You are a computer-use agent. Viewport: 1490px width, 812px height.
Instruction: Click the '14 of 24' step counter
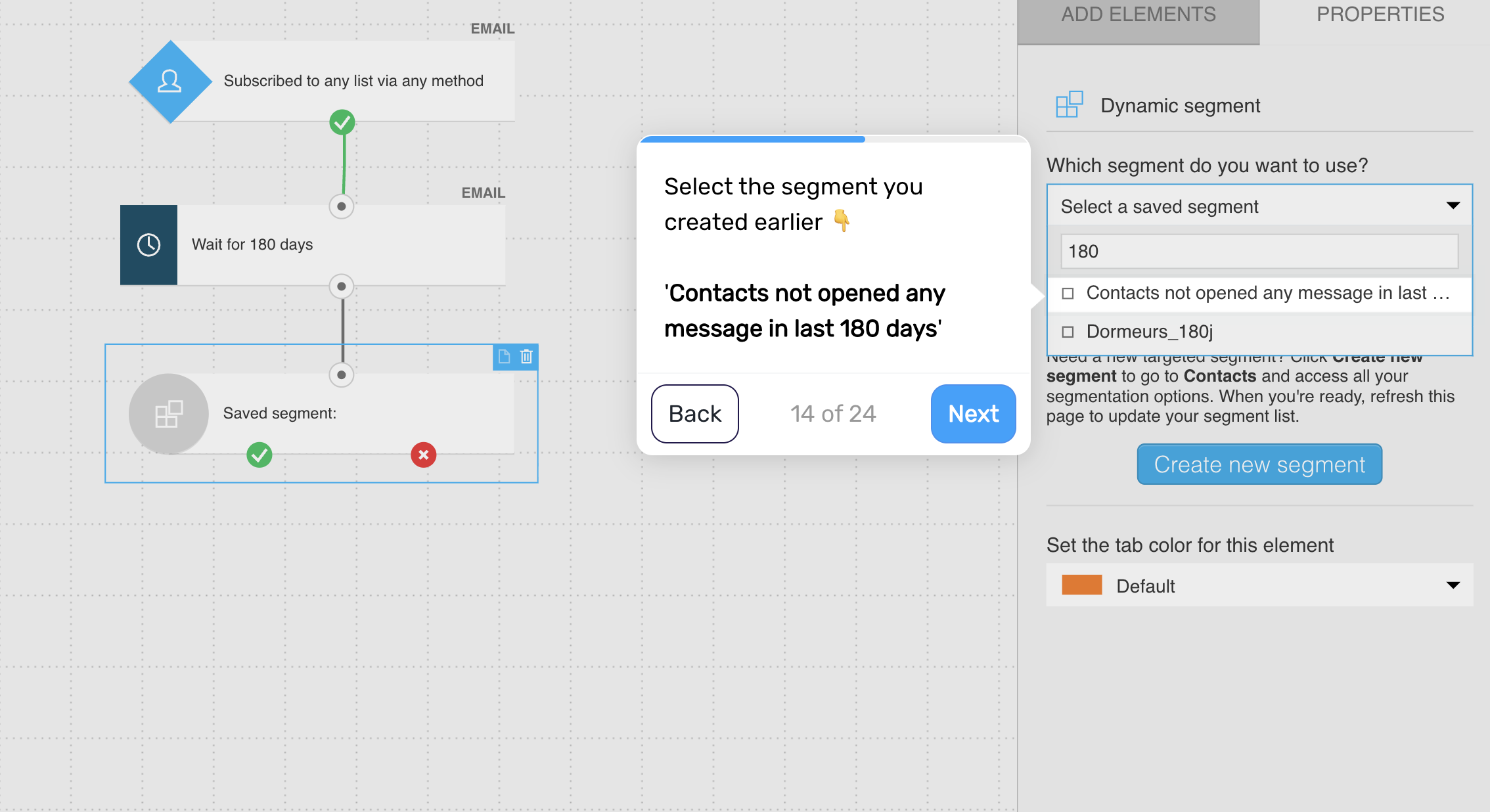[833, 414]
